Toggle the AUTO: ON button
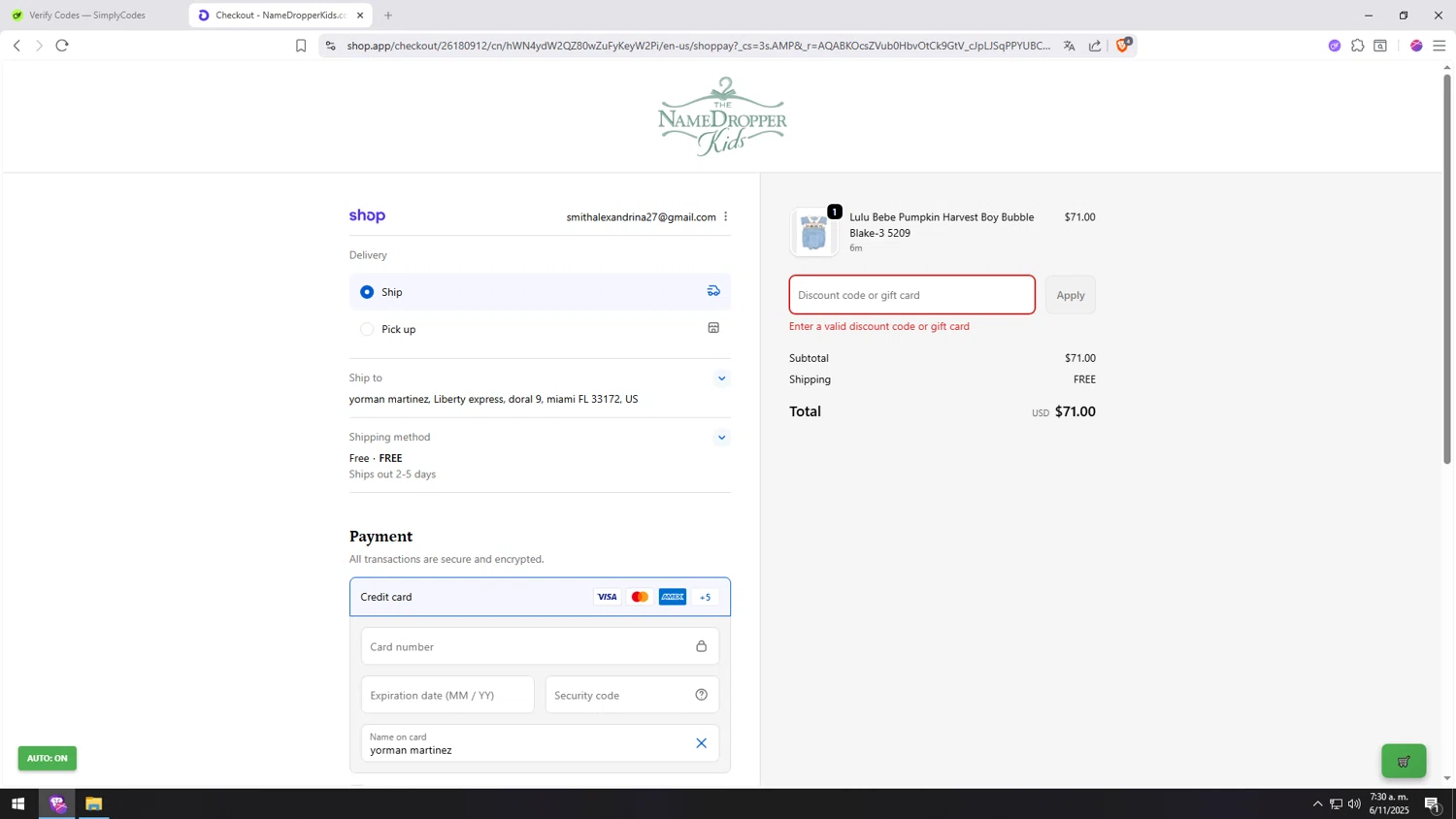The height and width of the screenshot is (819, 1456). (47, 759)
